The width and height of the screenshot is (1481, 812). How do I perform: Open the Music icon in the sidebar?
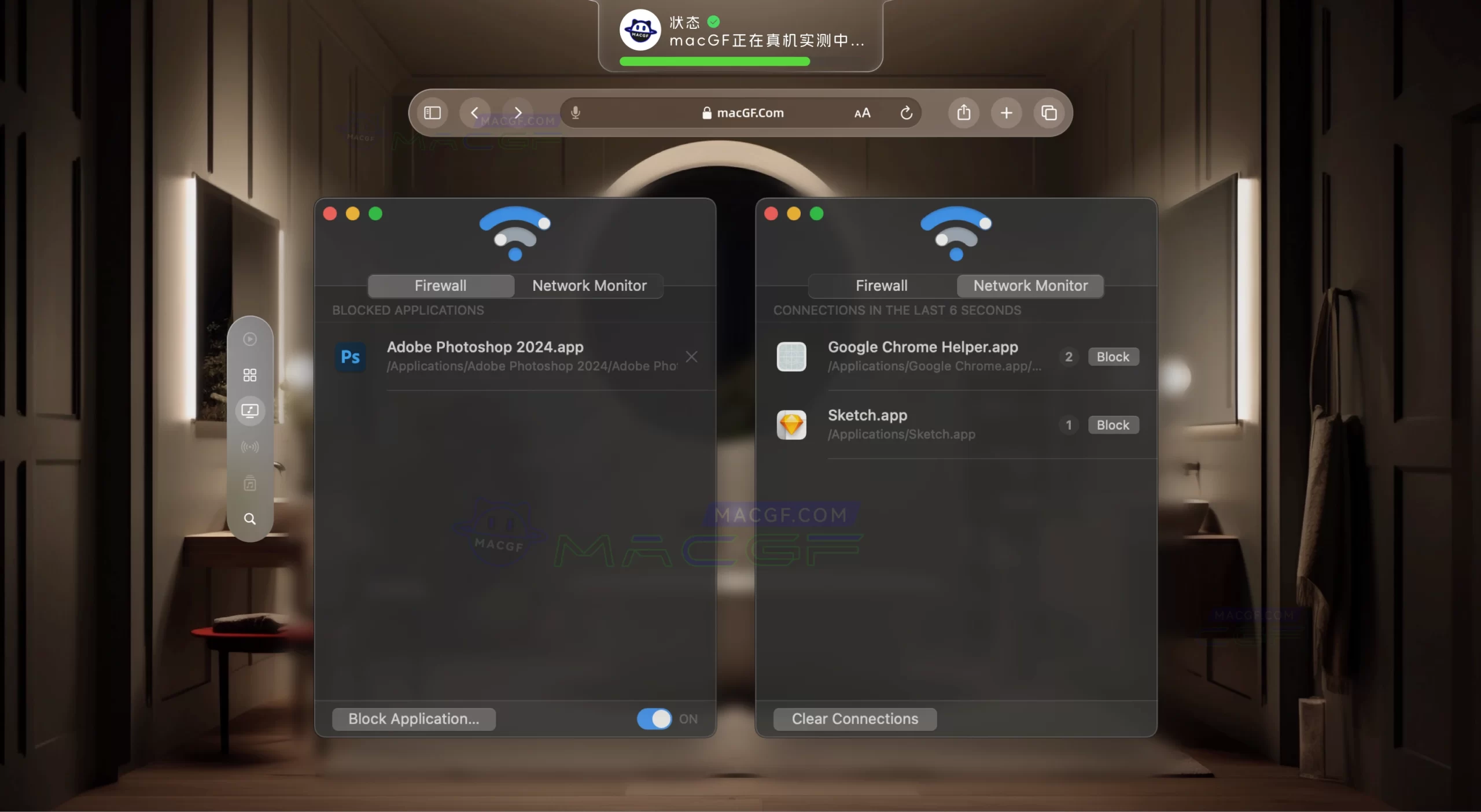coord(249,483)
